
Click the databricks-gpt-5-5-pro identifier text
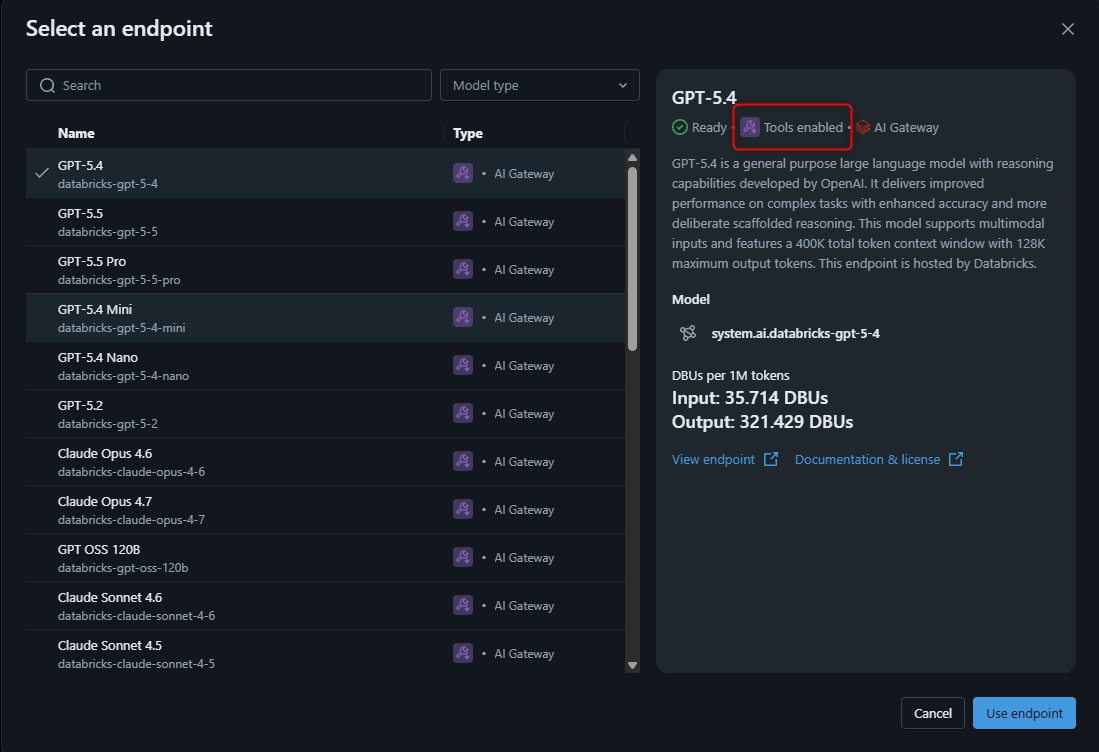118,280
